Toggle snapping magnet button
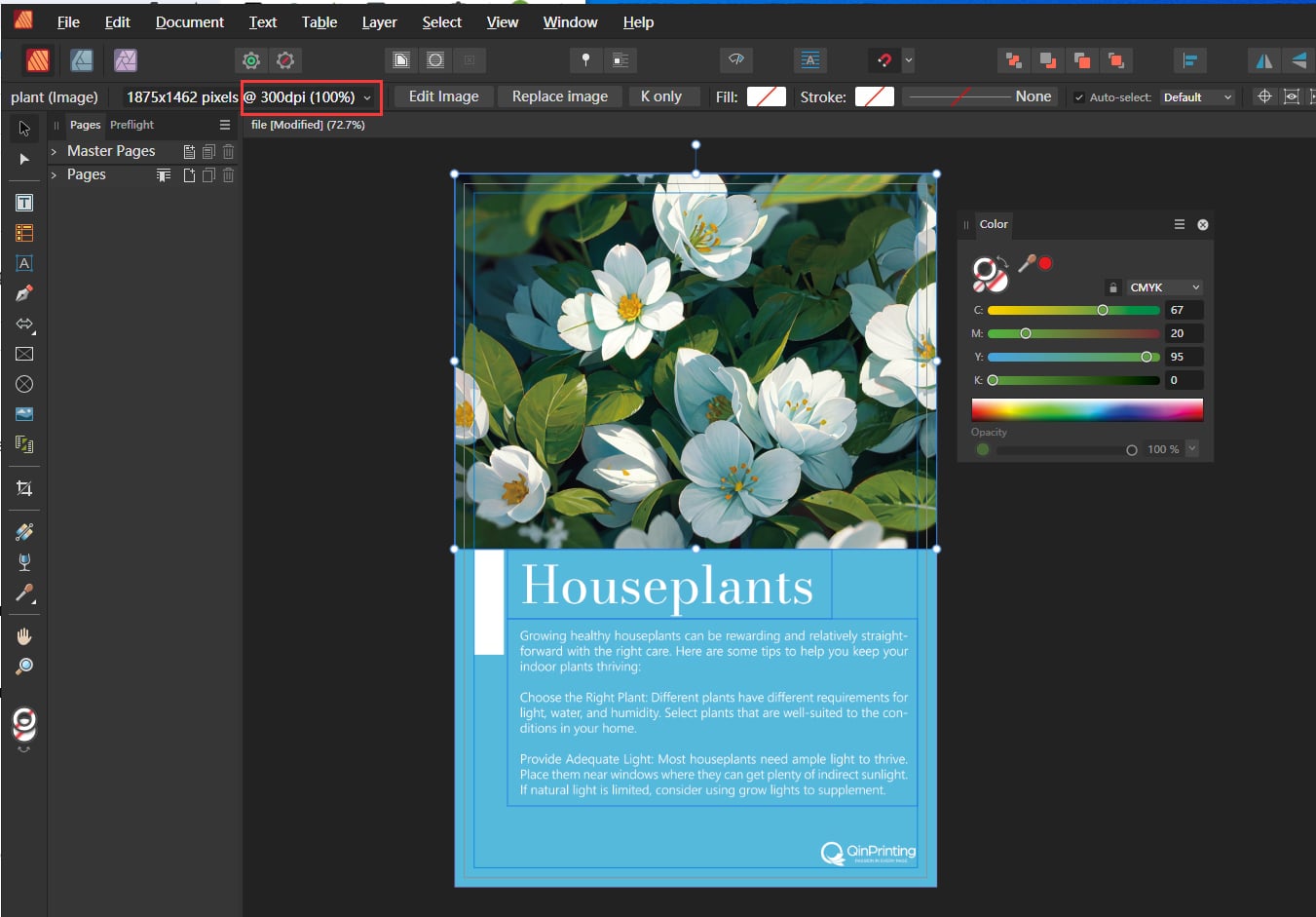1316x917 pixels. click(x=884, y=60)
